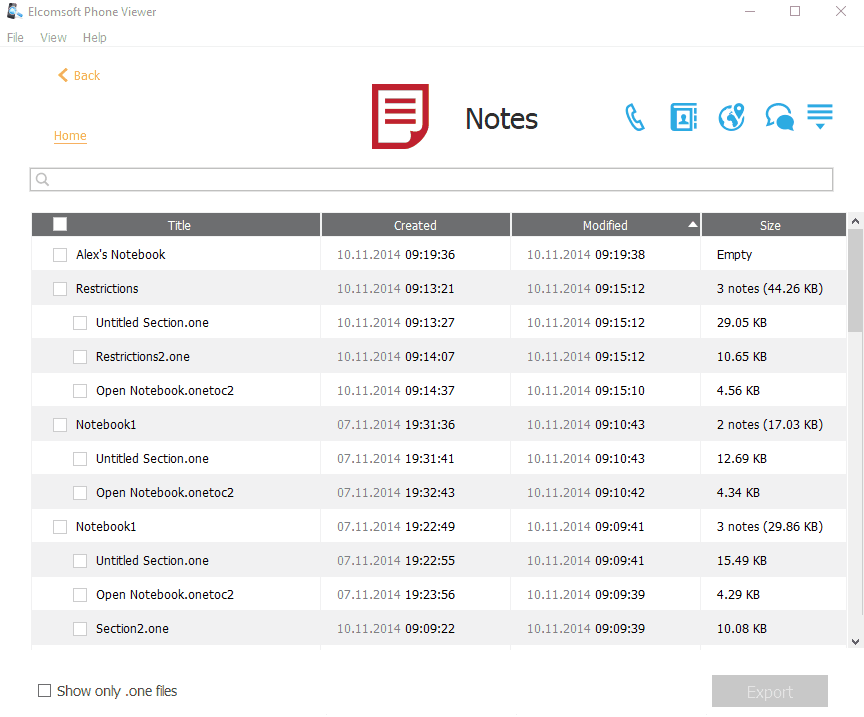The height and width of the screenshot is (717, 864).
Task: Open the File menu
Action: 15,38
